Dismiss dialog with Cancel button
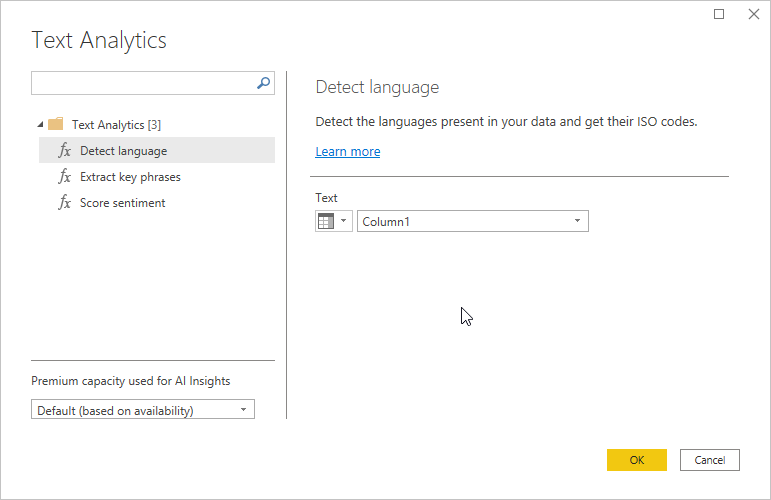The width and height of the screenshot is (771, 500). [710, 460]
